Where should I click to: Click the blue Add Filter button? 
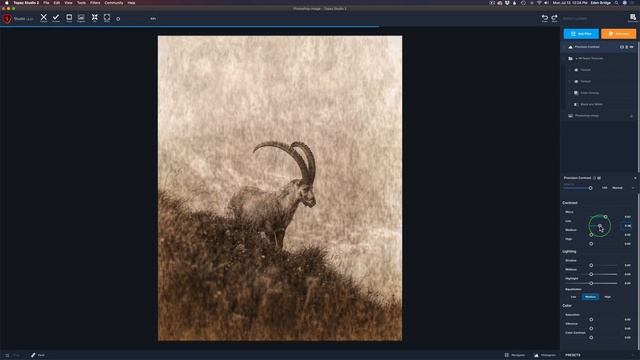581,33
